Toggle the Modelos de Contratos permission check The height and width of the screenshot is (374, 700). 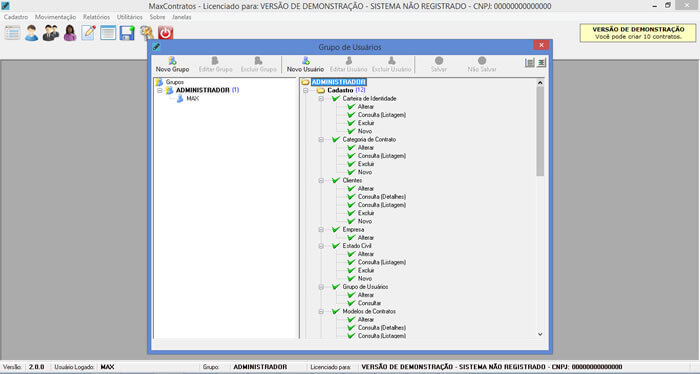336,311
